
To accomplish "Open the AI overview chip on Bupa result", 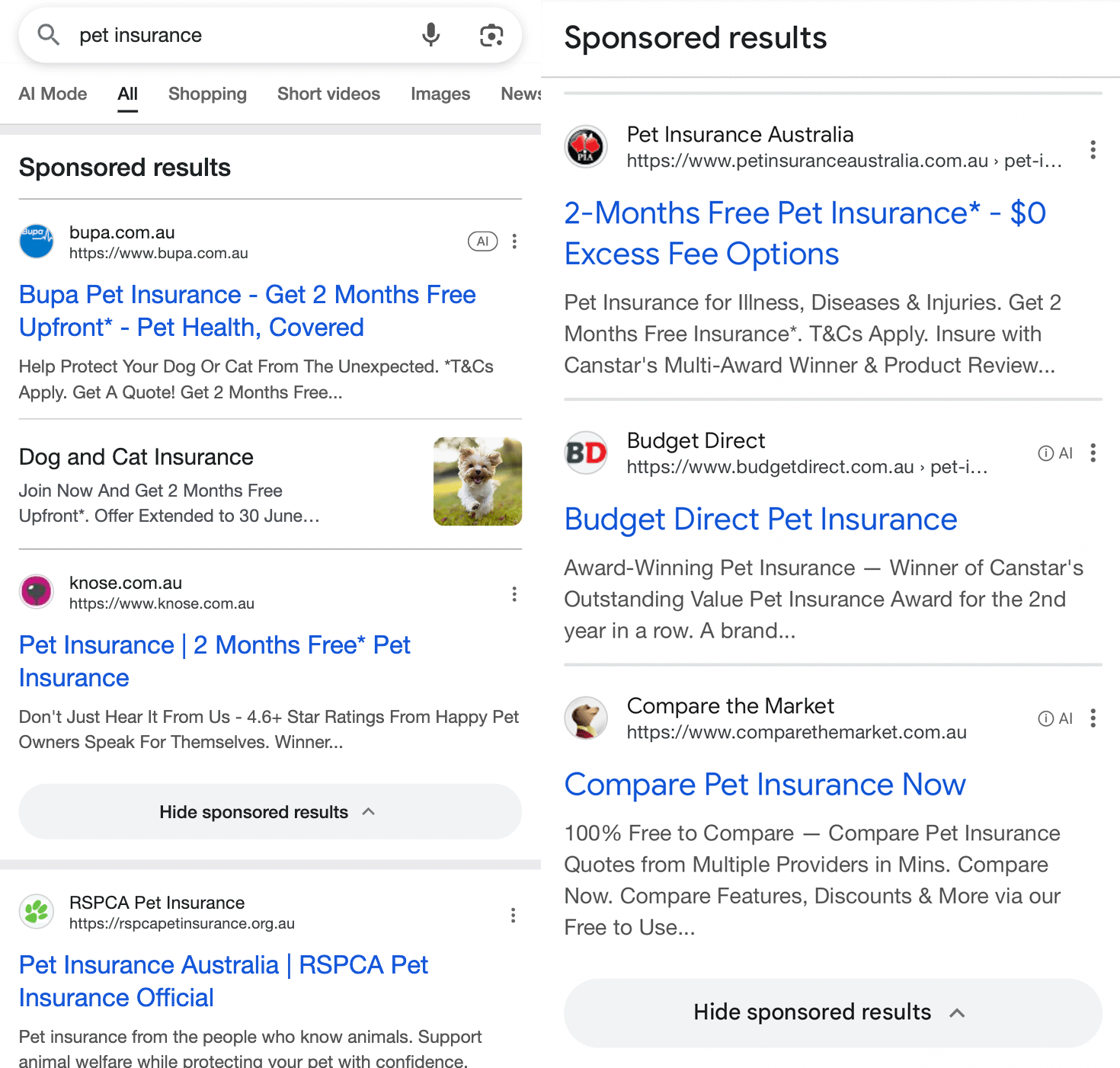I will (482, 241).
